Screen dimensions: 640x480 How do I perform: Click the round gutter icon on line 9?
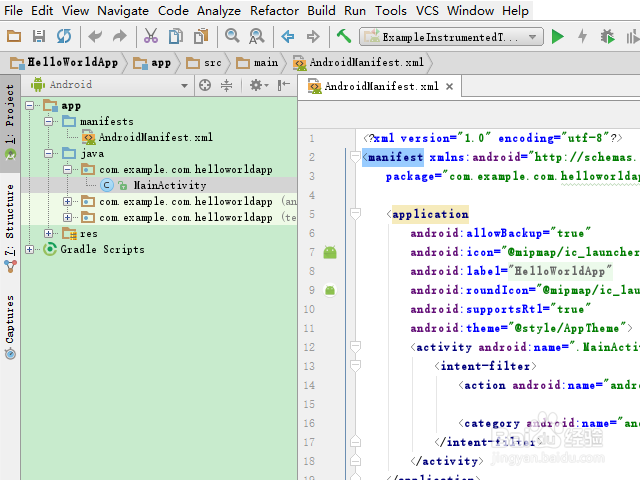tap(330, 290)
